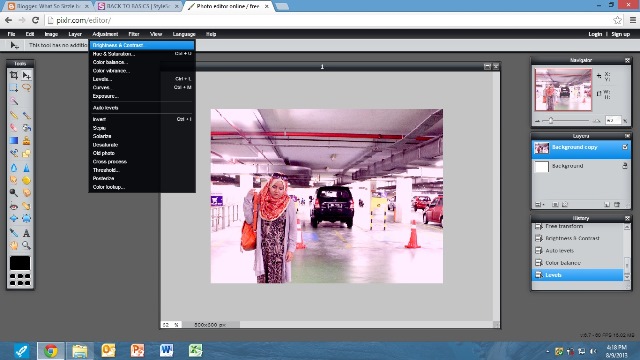Toggle layer settings in Layers panel

[x=539, y=204]
